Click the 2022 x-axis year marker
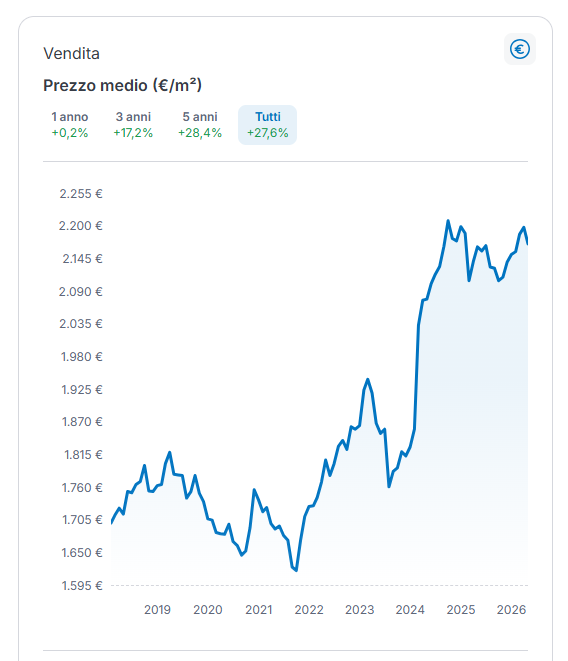Viewport: 568px width, 661px height. point(309,610)
